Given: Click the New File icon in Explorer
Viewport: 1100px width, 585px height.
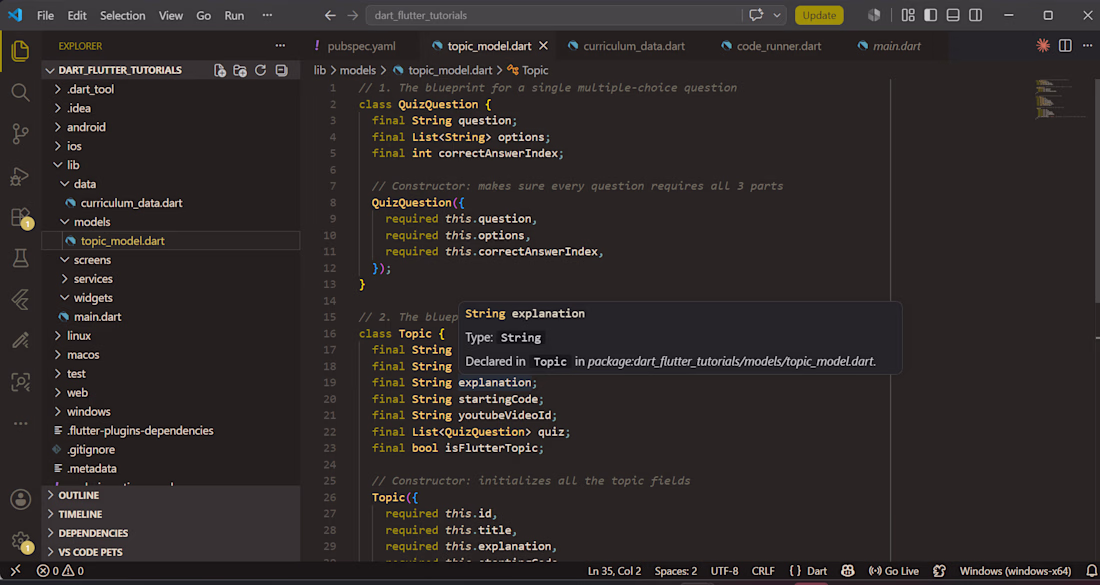Looking at the screenshot, I should click(x=220, y=70).
